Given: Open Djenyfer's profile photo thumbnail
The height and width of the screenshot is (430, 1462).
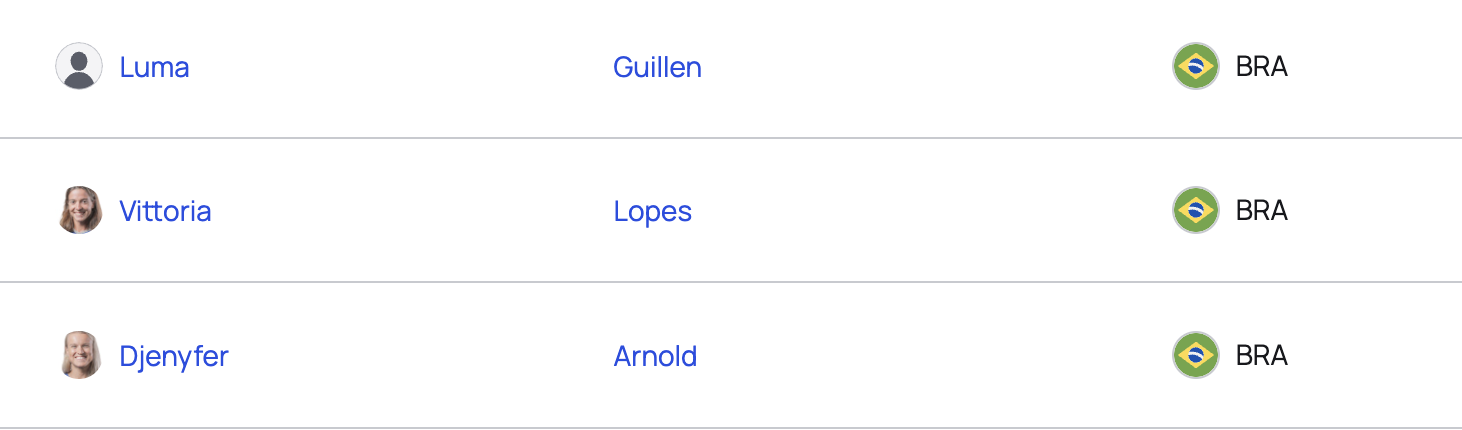Looking at the screenshot, I should pyautogui.click(x=79, y=355).
